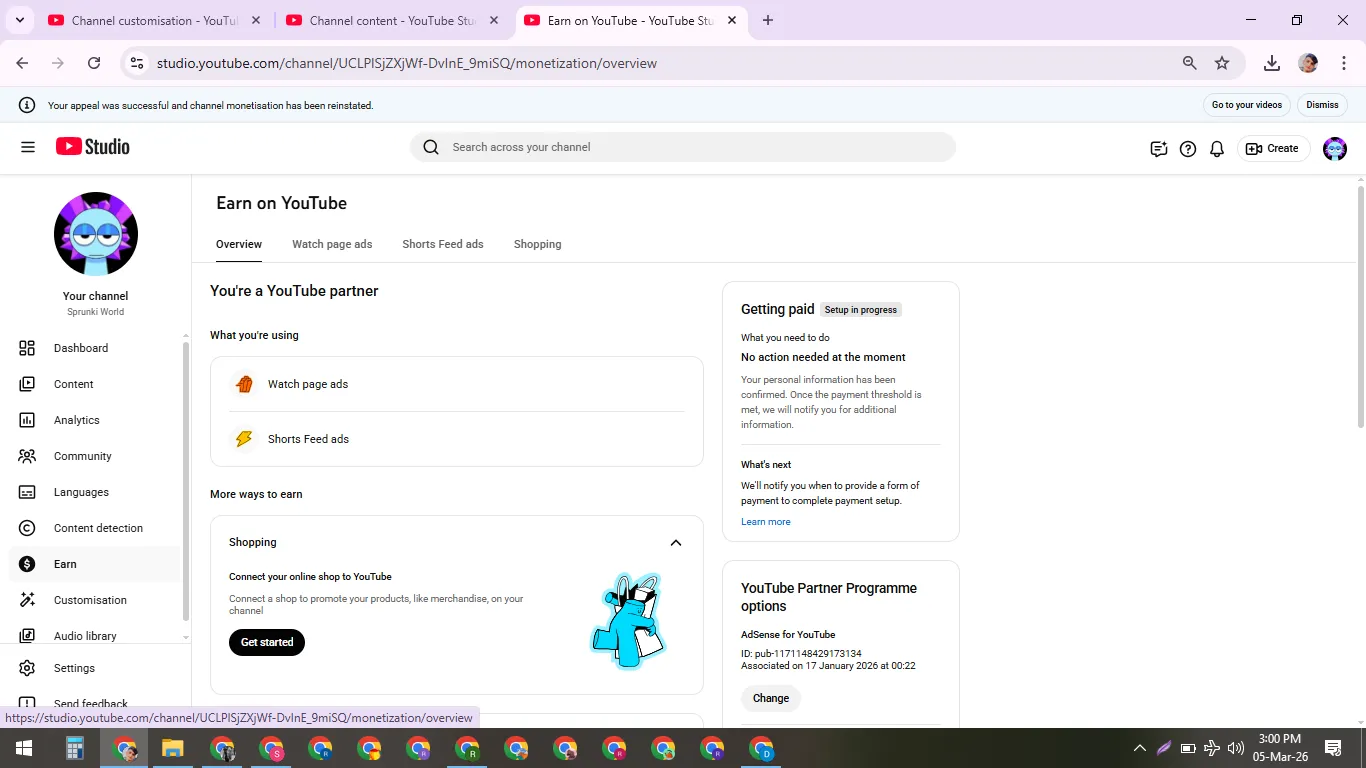Open Audio library in the sidebar
This screenshot has width=1366, height=768.
tap(95, 636)
